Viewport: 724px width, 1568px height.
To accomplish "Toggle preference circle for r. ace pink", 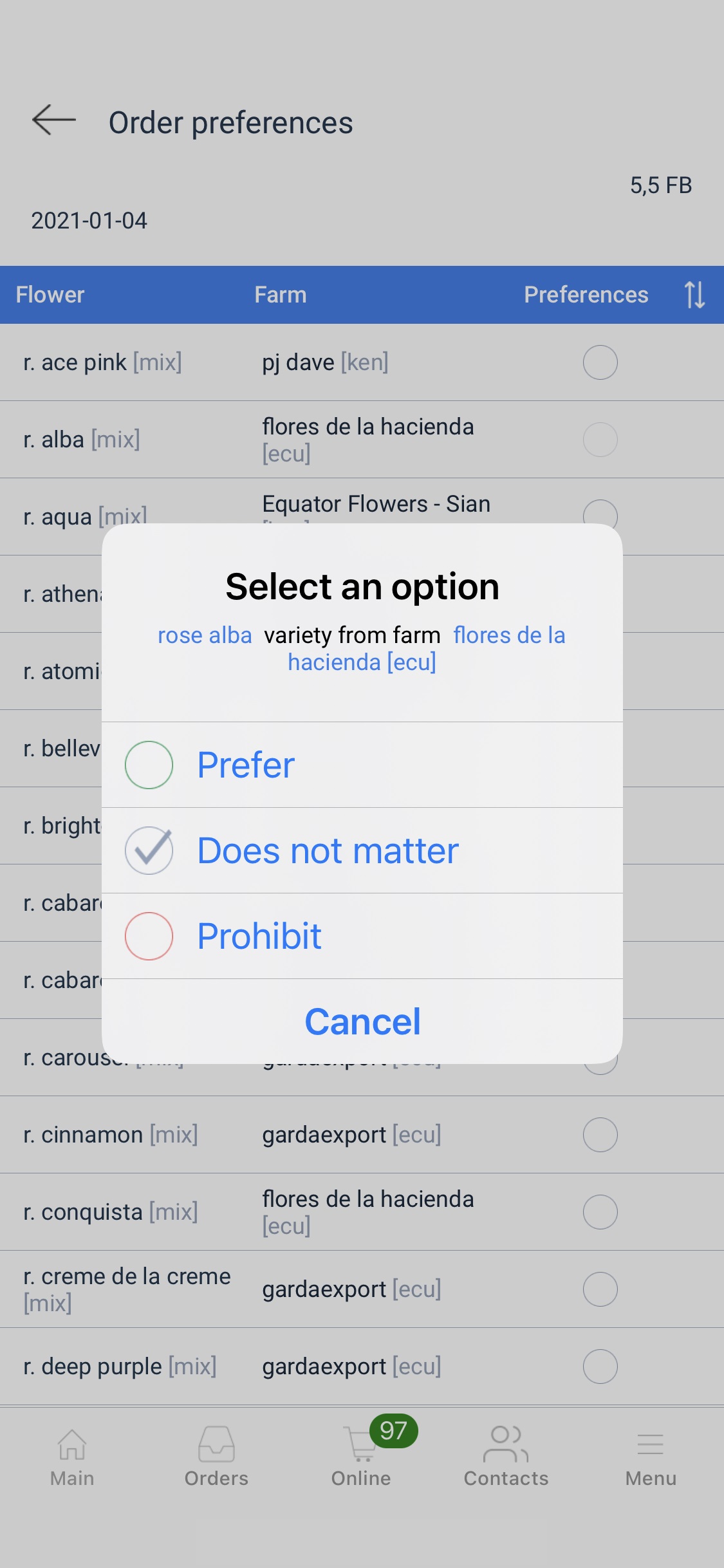I will pos(600,362).
